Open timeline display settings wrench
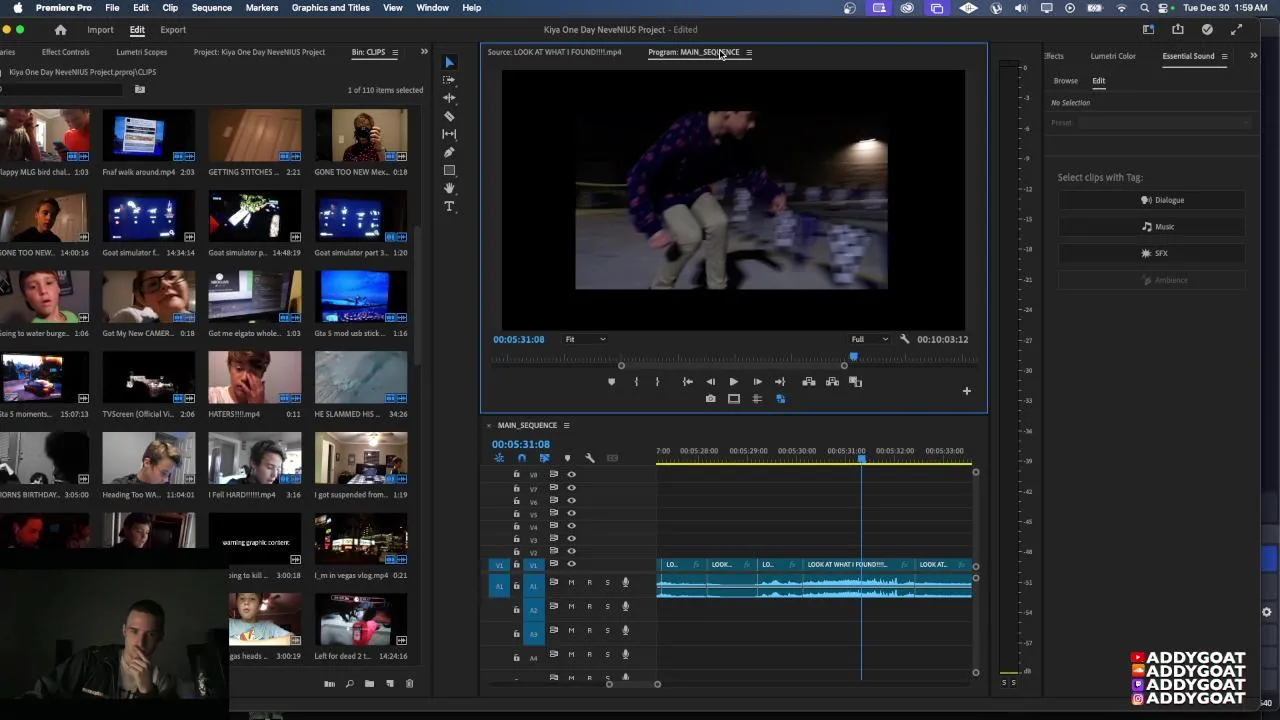This screenshot has height=720, width=1280. click(x=590, y=458)
